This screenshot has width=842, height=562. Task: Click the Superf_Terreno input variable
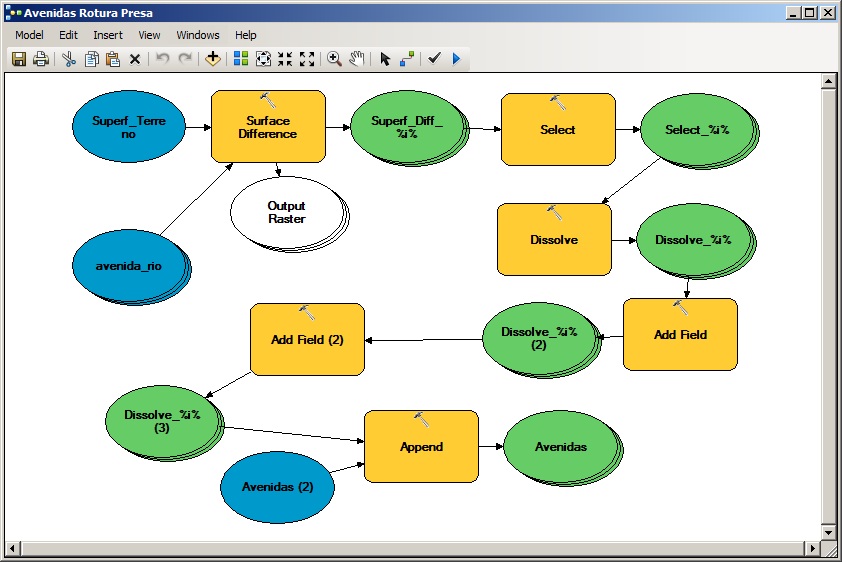128,126
